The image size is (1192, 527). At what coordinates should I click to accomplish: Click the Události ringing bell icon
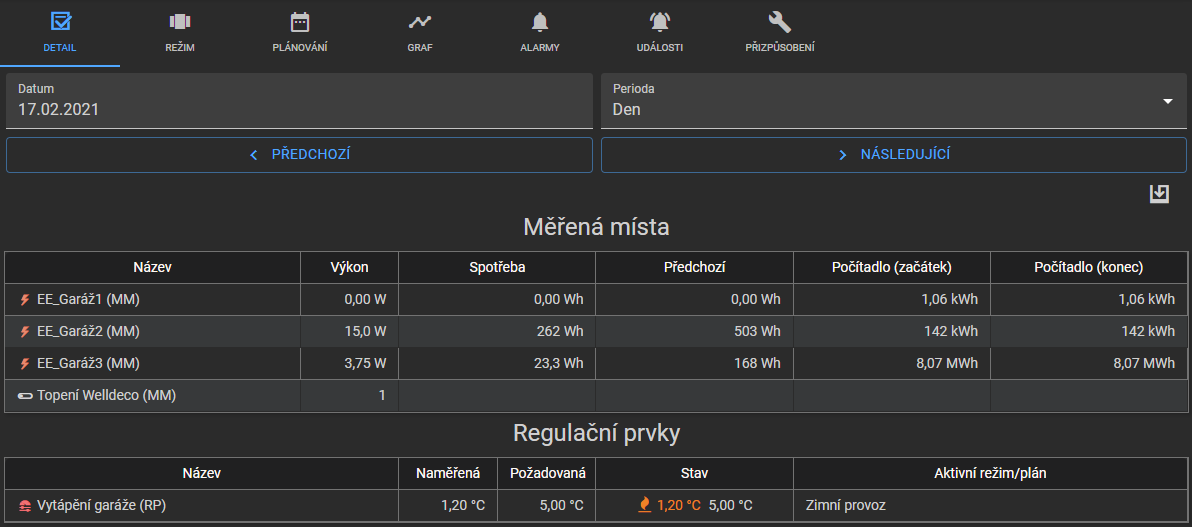[660, 21]
